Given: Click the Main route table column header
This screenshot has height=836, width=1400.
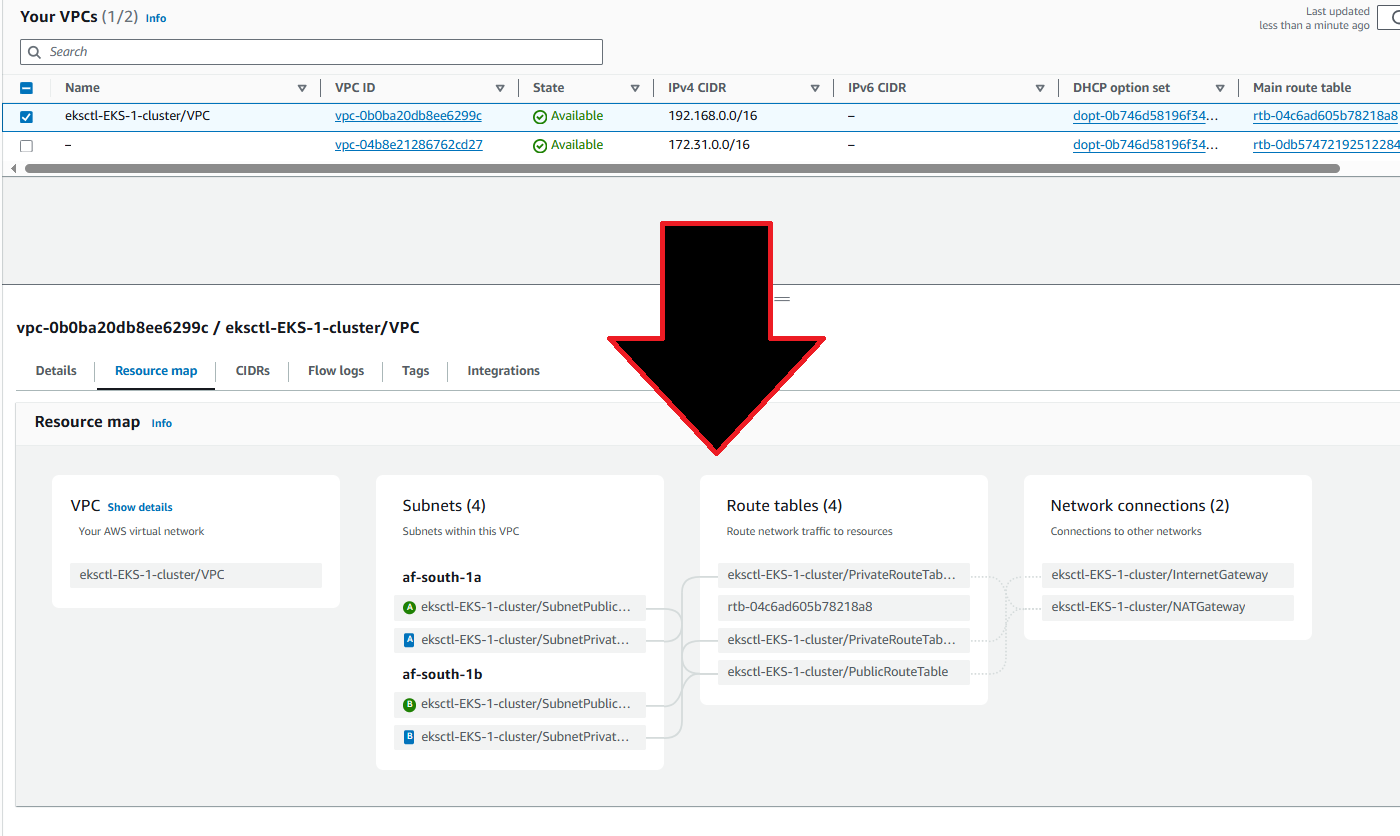Looking at the screenshot, I should coord(1302,88).
